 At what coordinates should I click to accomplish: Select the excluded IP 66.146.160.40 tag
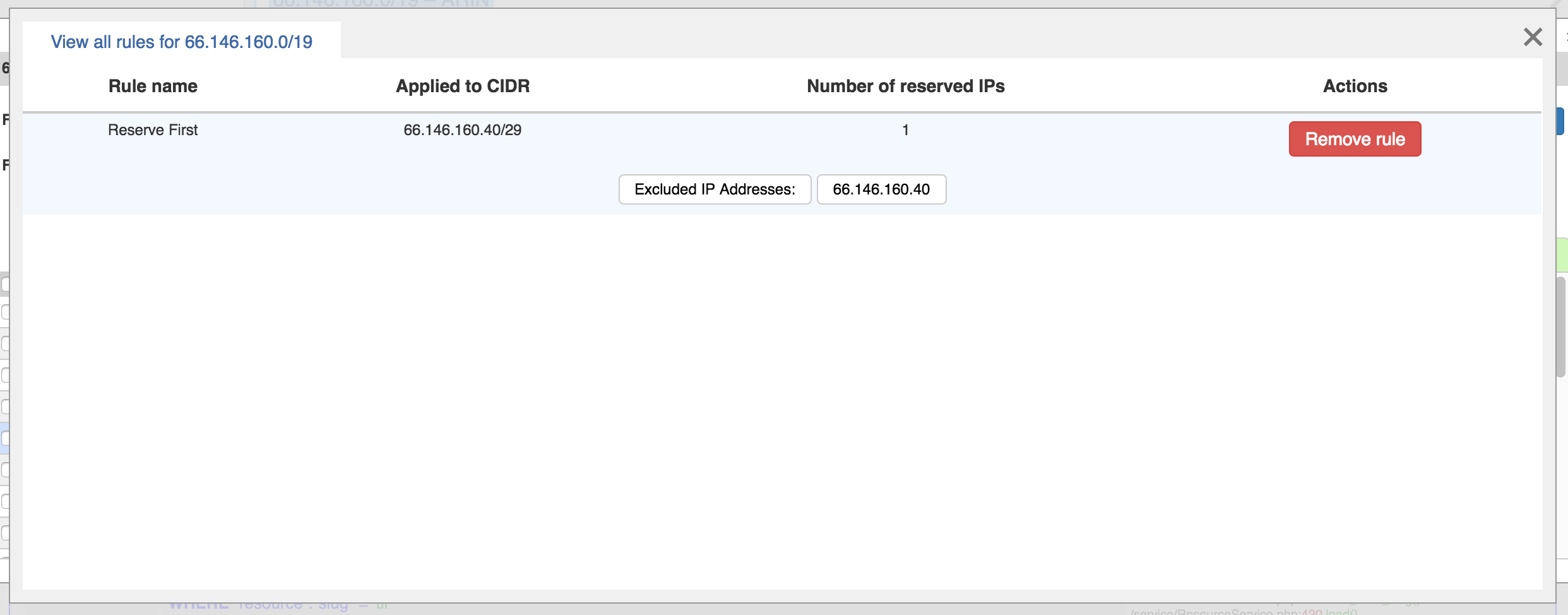[x=881, y=189]
